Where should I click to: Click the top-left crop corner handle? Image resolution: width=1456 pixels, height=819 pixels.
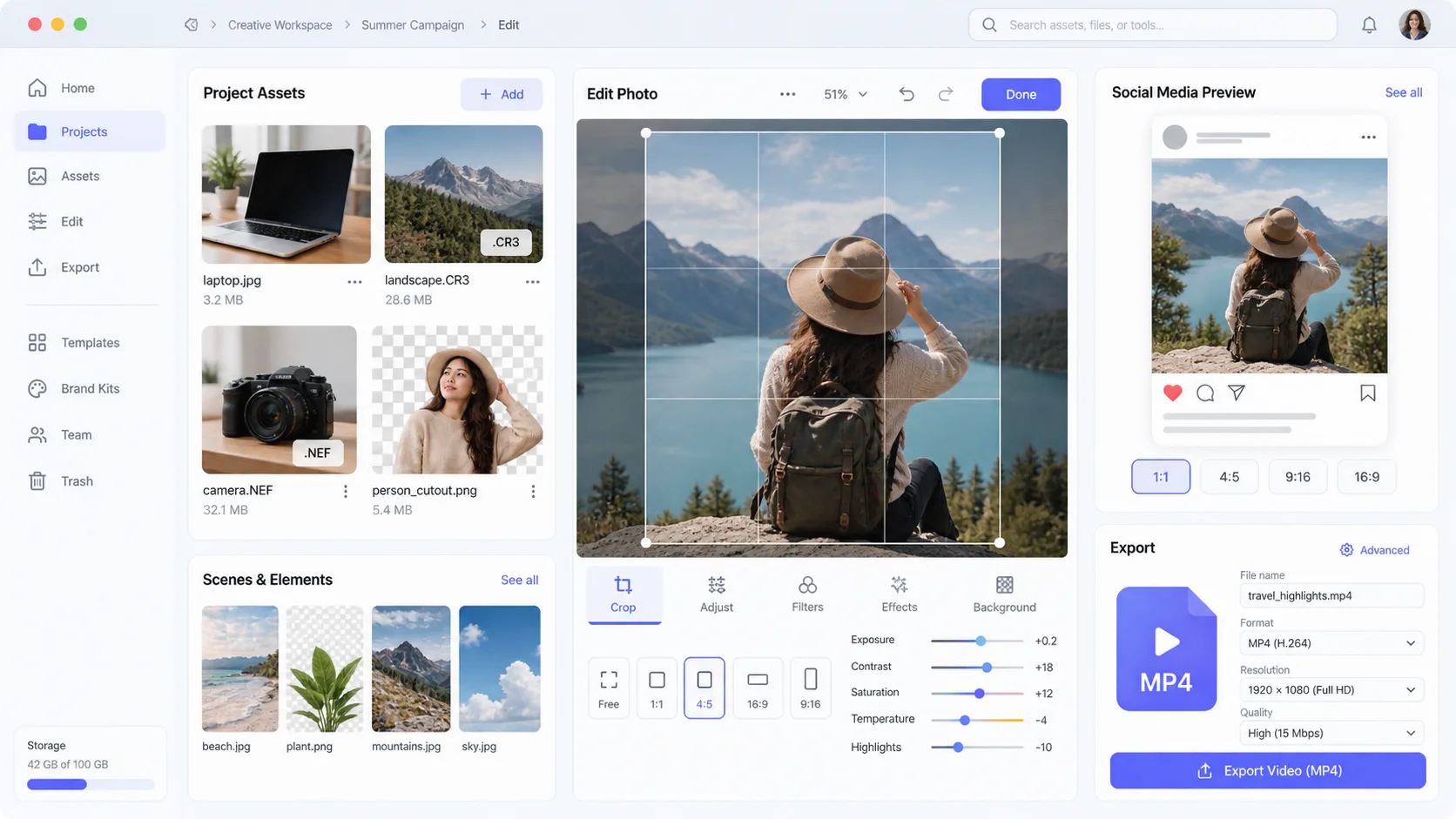(x=646, y=133)
